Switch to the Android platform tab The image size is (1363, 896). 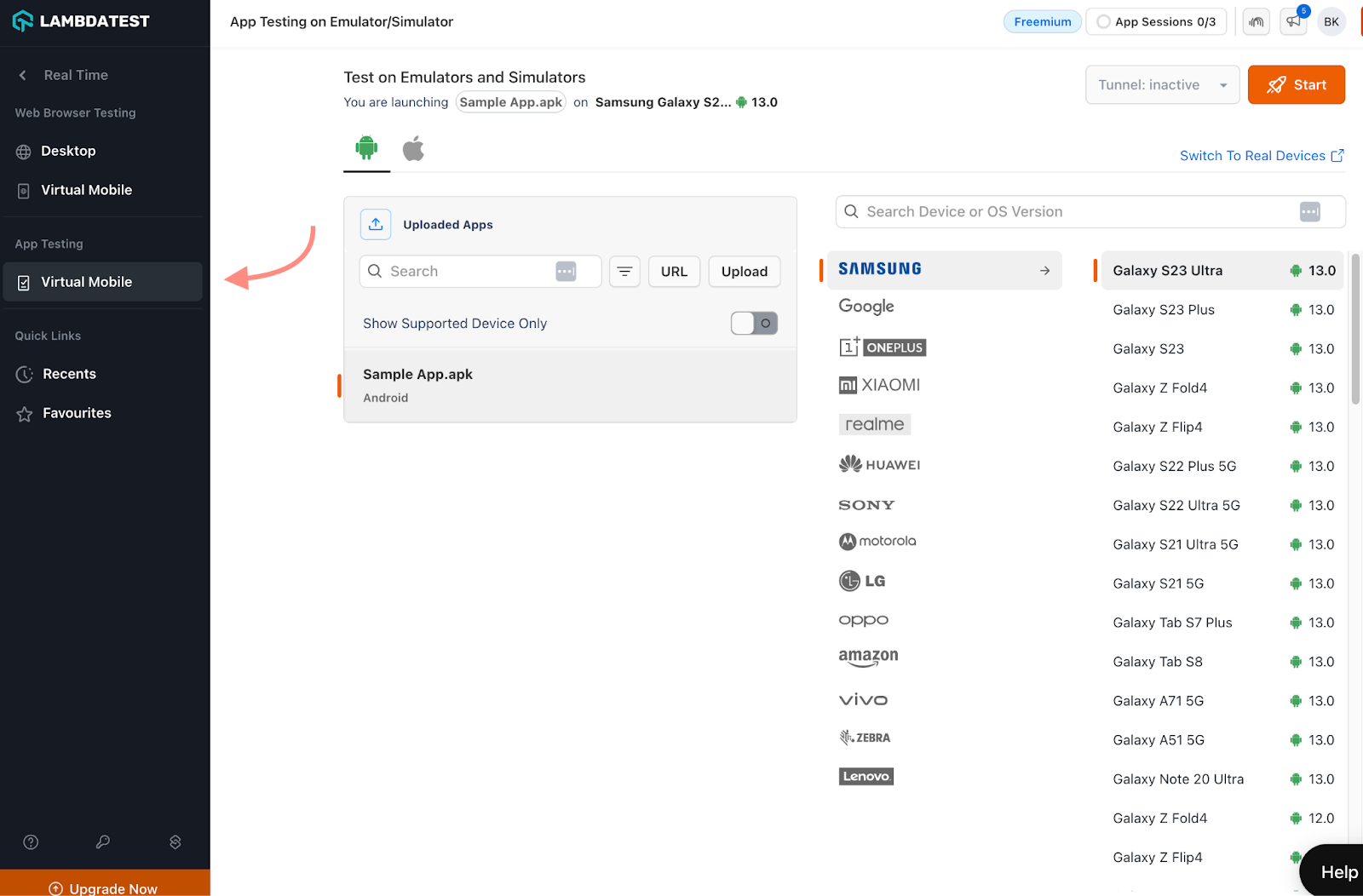coord(366,148)
